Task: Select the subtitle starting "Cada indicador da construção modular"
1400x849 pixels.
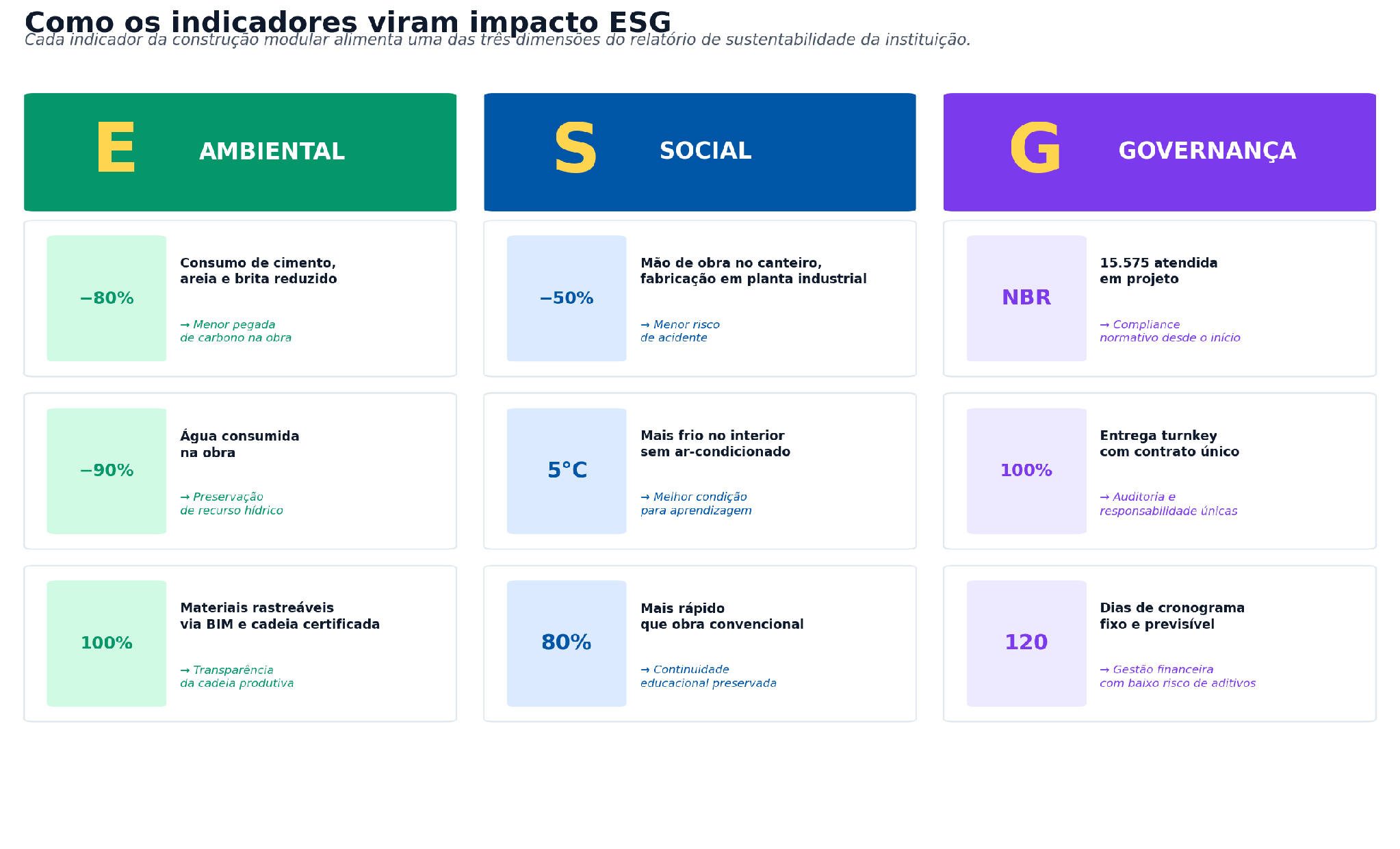Action: [497, 40]
